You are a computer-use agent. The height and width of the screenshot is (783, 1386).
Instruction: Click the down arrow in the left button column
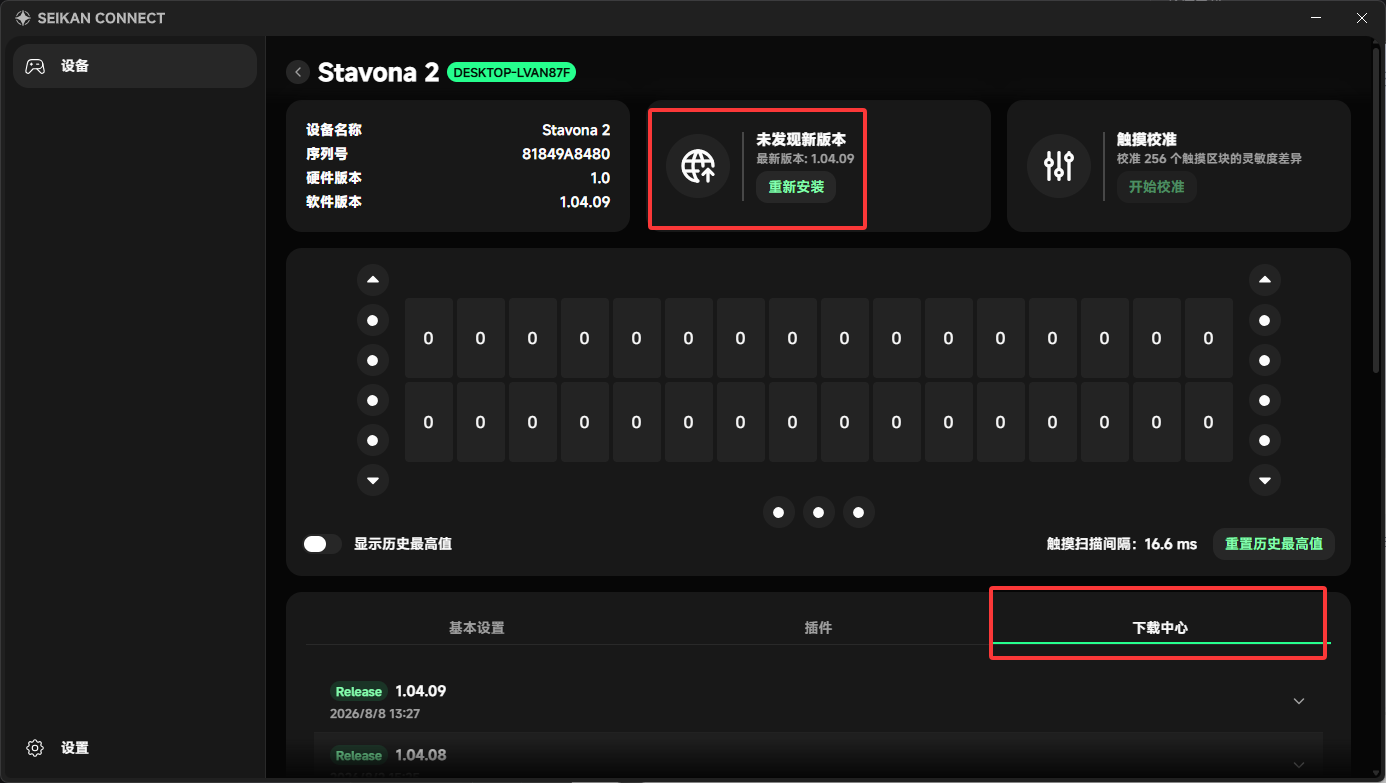373,480
